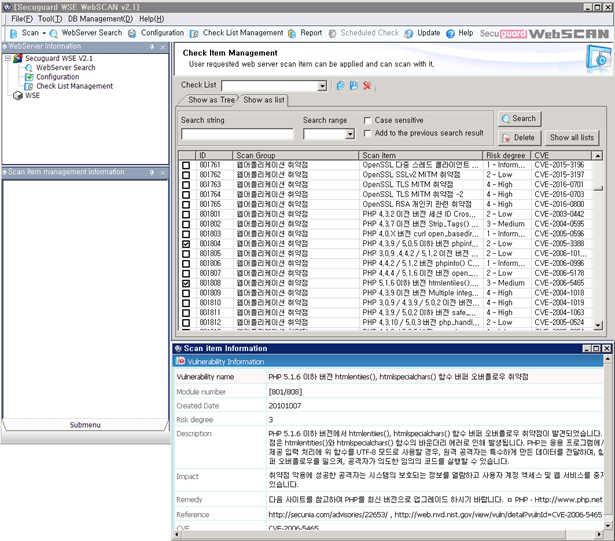Click scan list scrollbar up arrow

tap(598, 156)
